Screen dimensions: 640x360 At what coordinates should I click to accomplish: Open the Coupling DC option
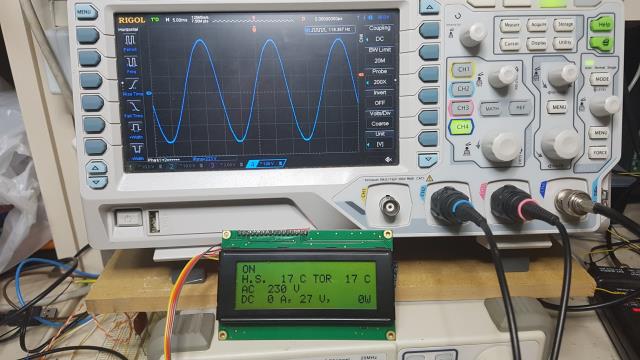[x=380, y=33]
